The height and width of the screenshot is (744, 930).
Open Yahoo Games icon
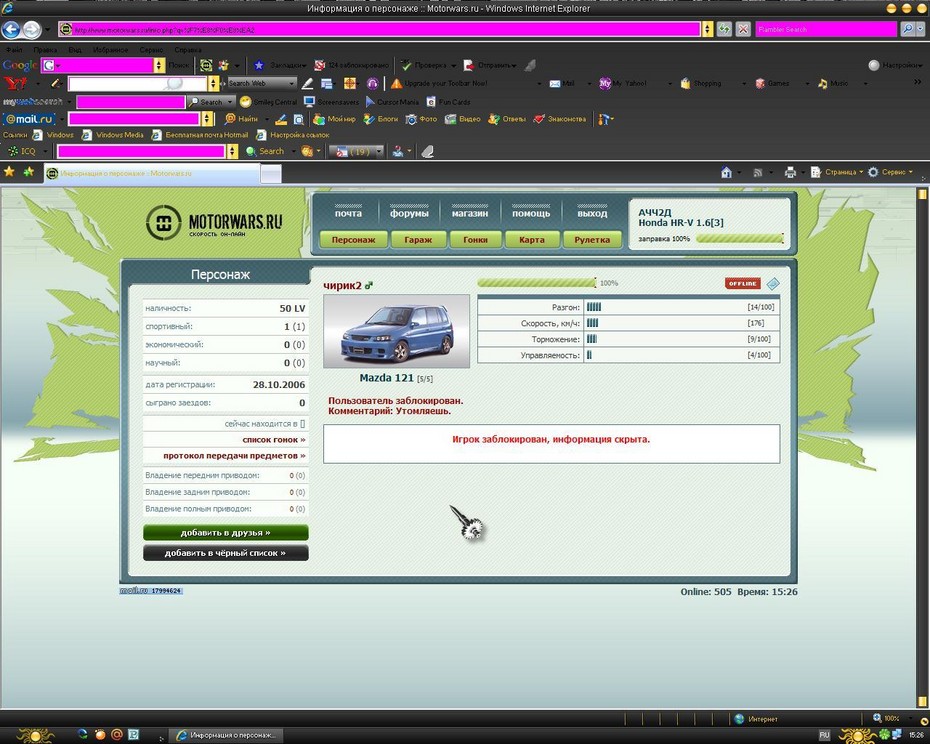click(x=760, y=84)
